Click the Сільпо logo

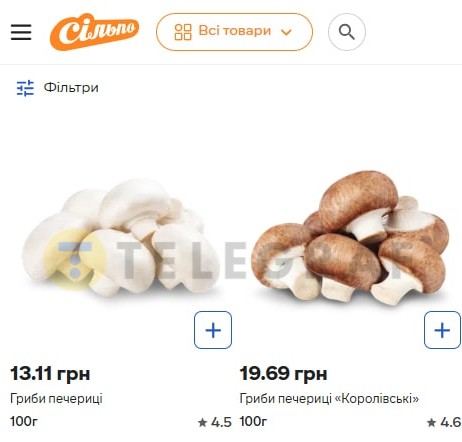pyautogui.click(x=94, y=32)
